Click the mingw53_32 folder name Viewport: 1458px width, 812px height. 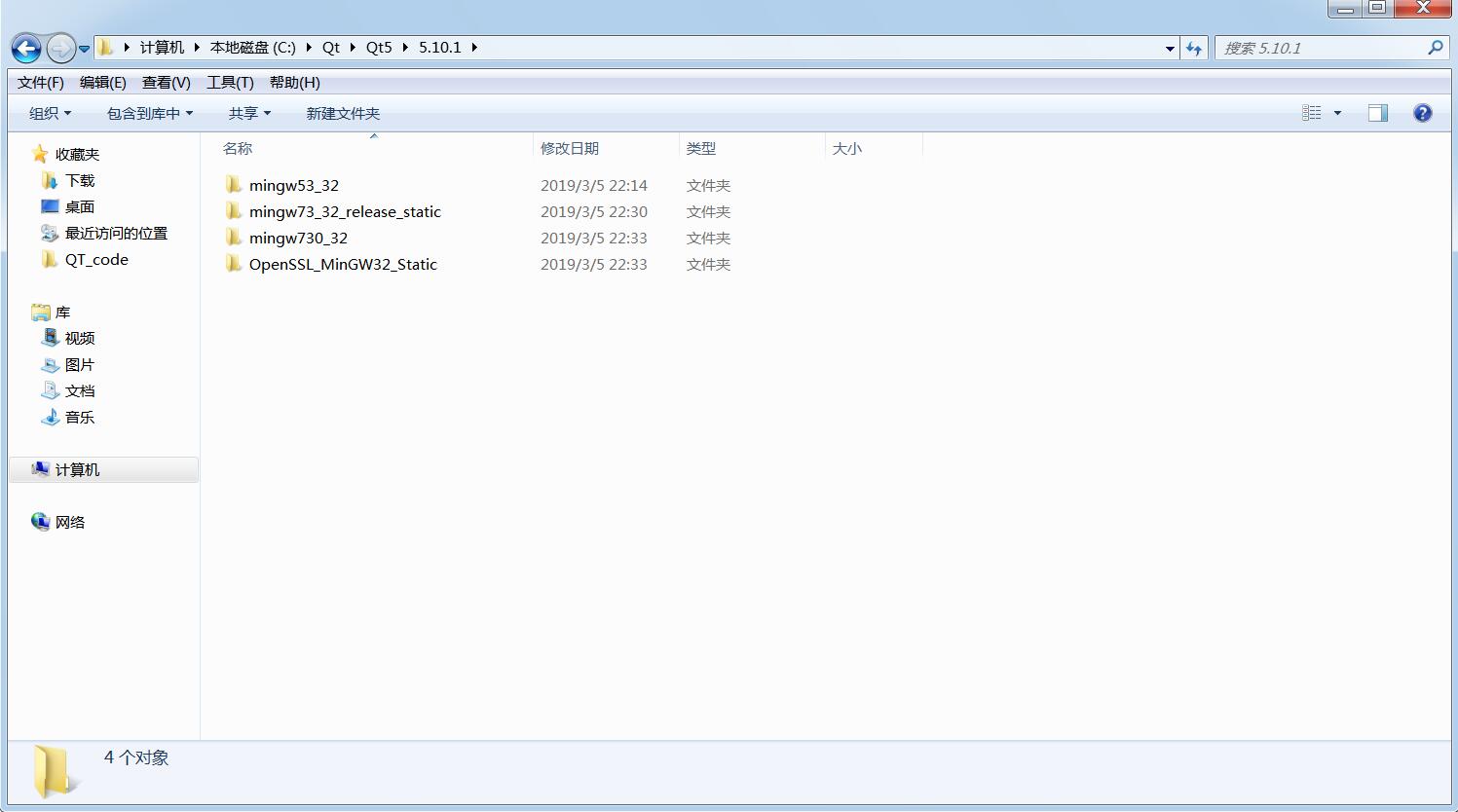294,185
